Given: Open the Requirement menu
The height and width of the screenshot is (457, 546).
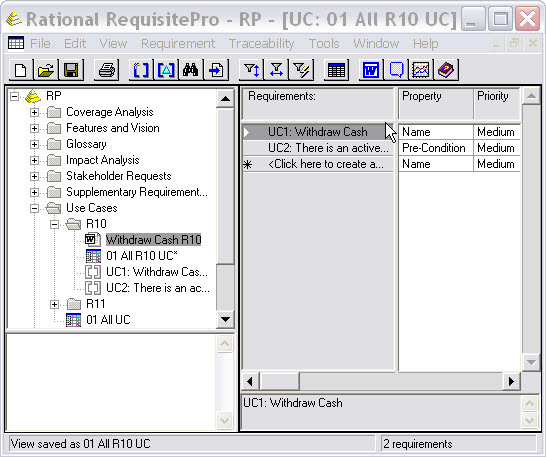Looking at the screenshot, I should (x=178, y=44).
